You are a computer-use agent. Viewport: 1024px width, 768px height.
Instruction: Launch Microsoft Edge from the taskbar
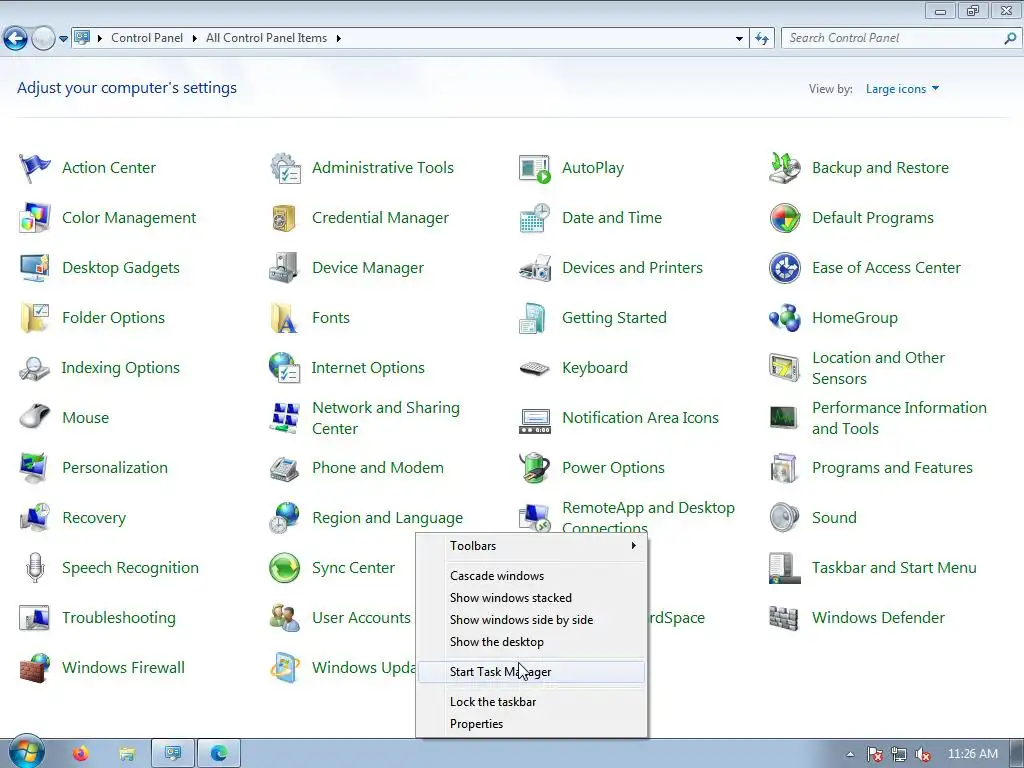[219, 754]
